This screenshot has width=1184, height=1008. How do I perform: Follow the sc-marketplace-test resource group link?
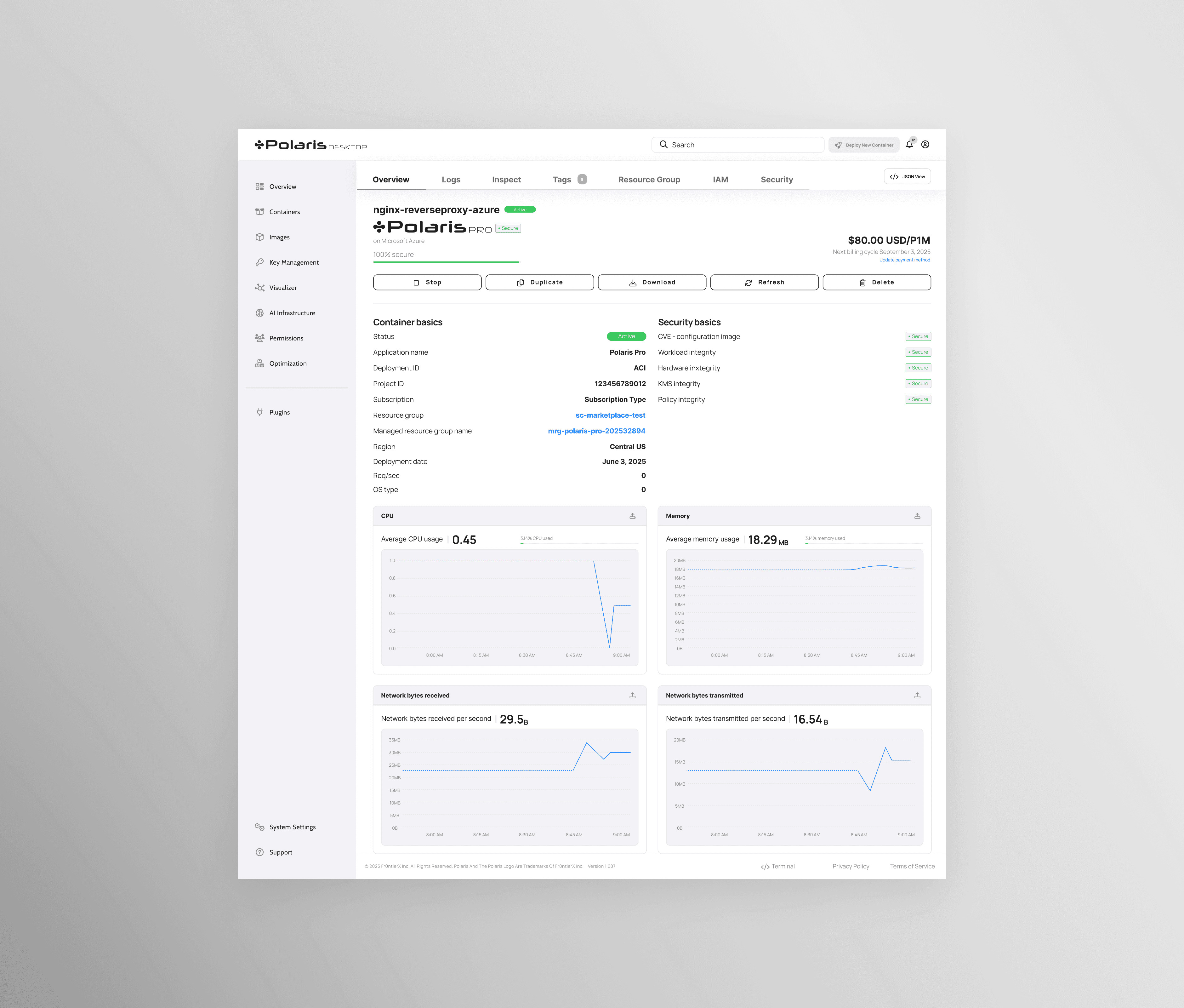click(x=610, y=415)
